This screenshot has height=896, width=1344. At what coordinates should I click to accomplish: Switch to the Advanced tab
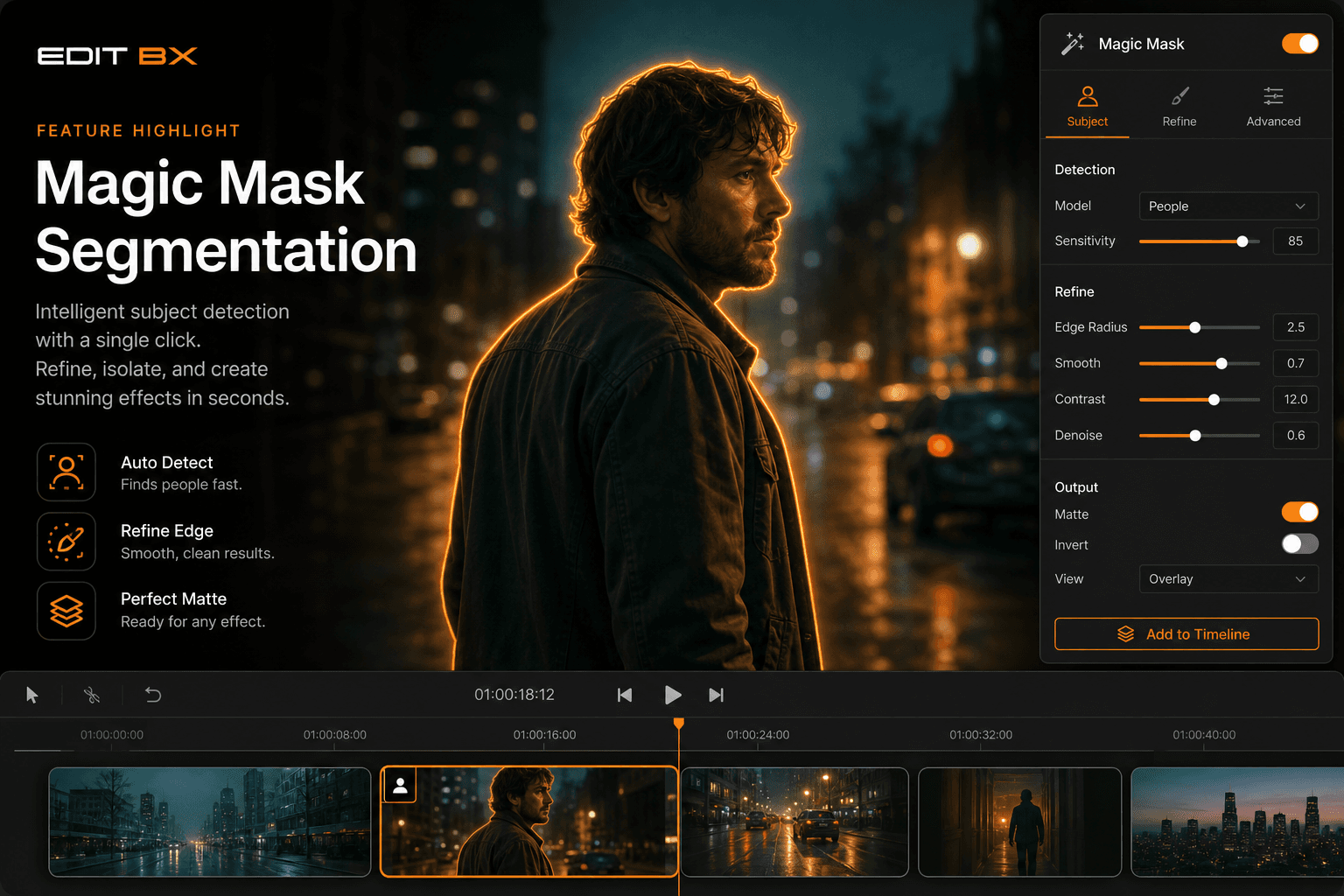coord(1273,107)
